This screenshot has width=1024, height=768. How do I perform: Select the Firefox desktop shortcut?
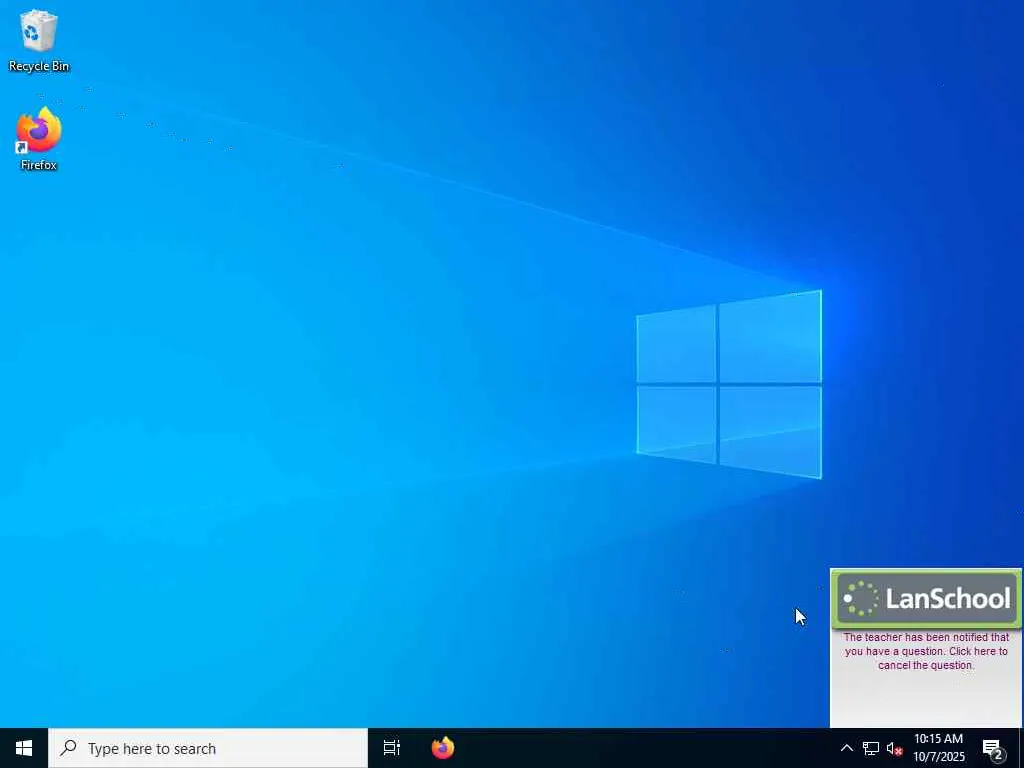pos(39,139)
